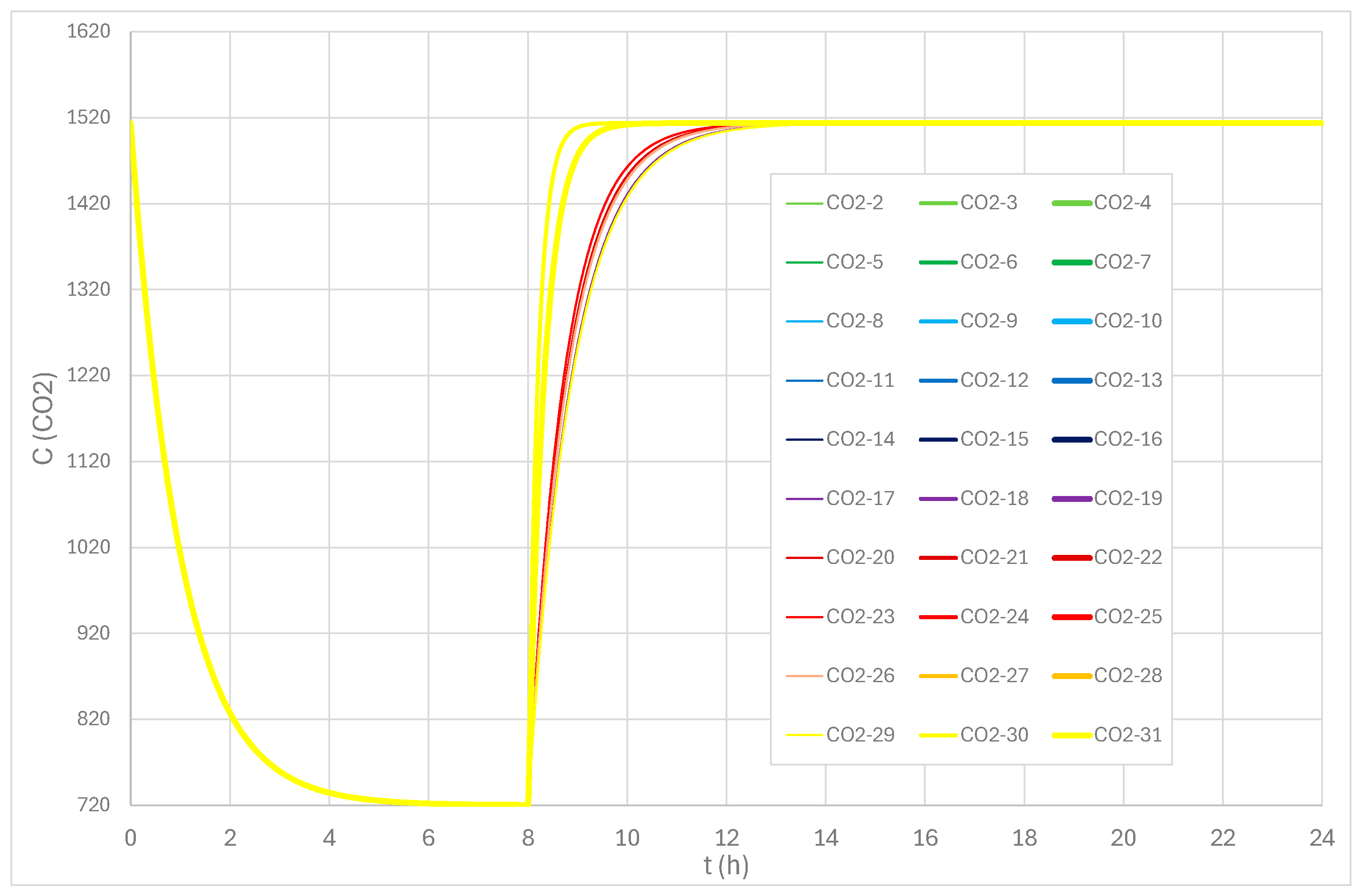This screenshot has width=1361, height=896.
Task: Click the 12 x-axis tick label
Action: [x=726, y=839]
